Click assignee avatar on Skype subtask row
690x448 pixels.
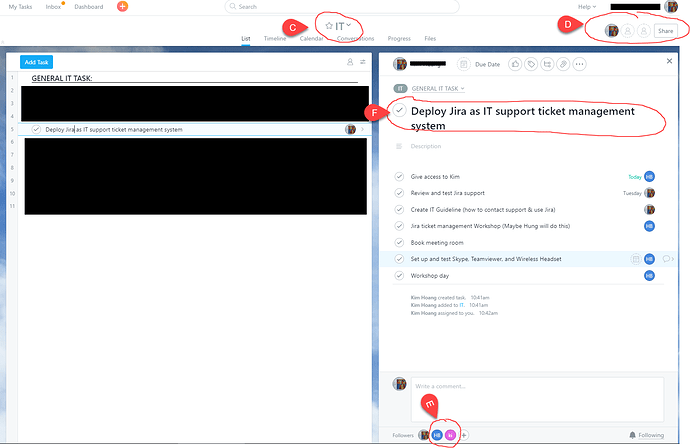650,259
